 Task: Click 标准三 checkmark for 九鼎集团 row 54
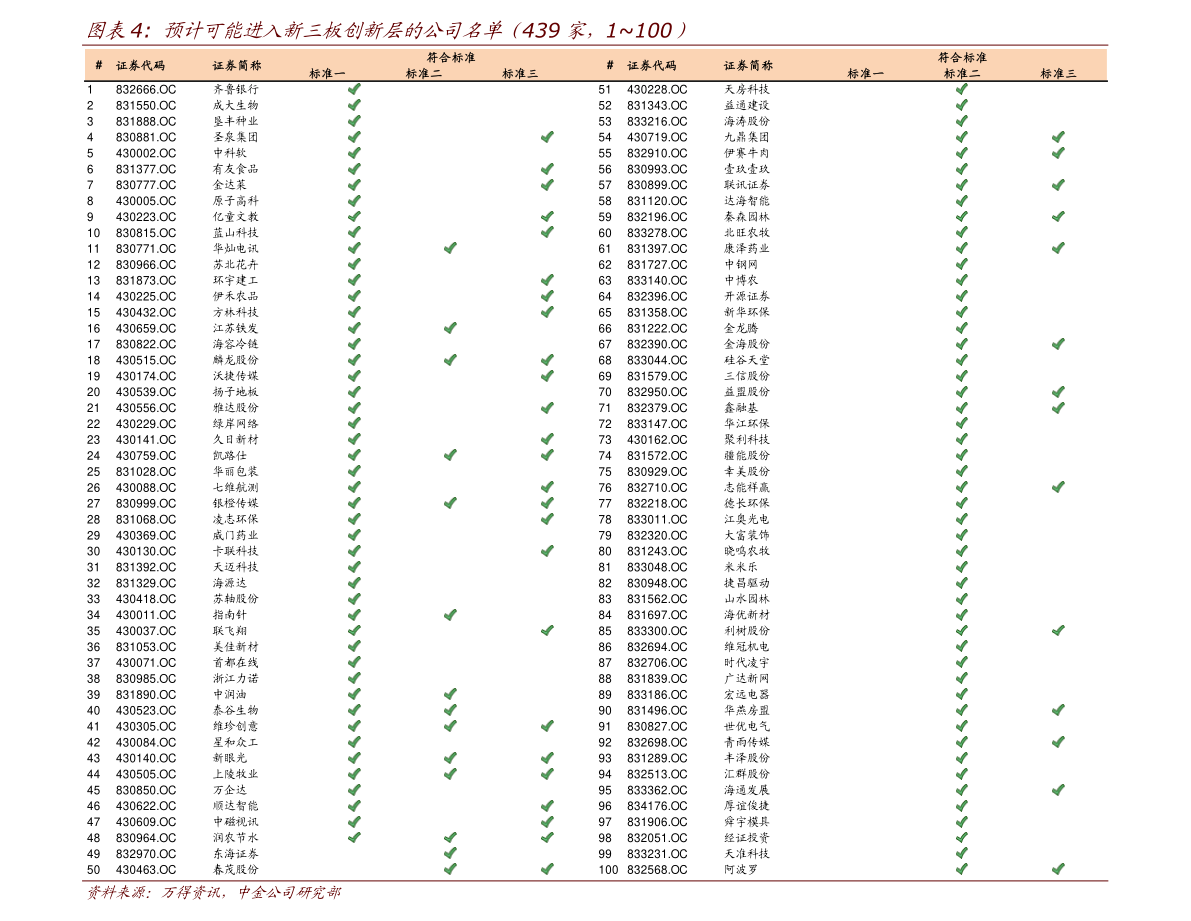point(1058,137)
